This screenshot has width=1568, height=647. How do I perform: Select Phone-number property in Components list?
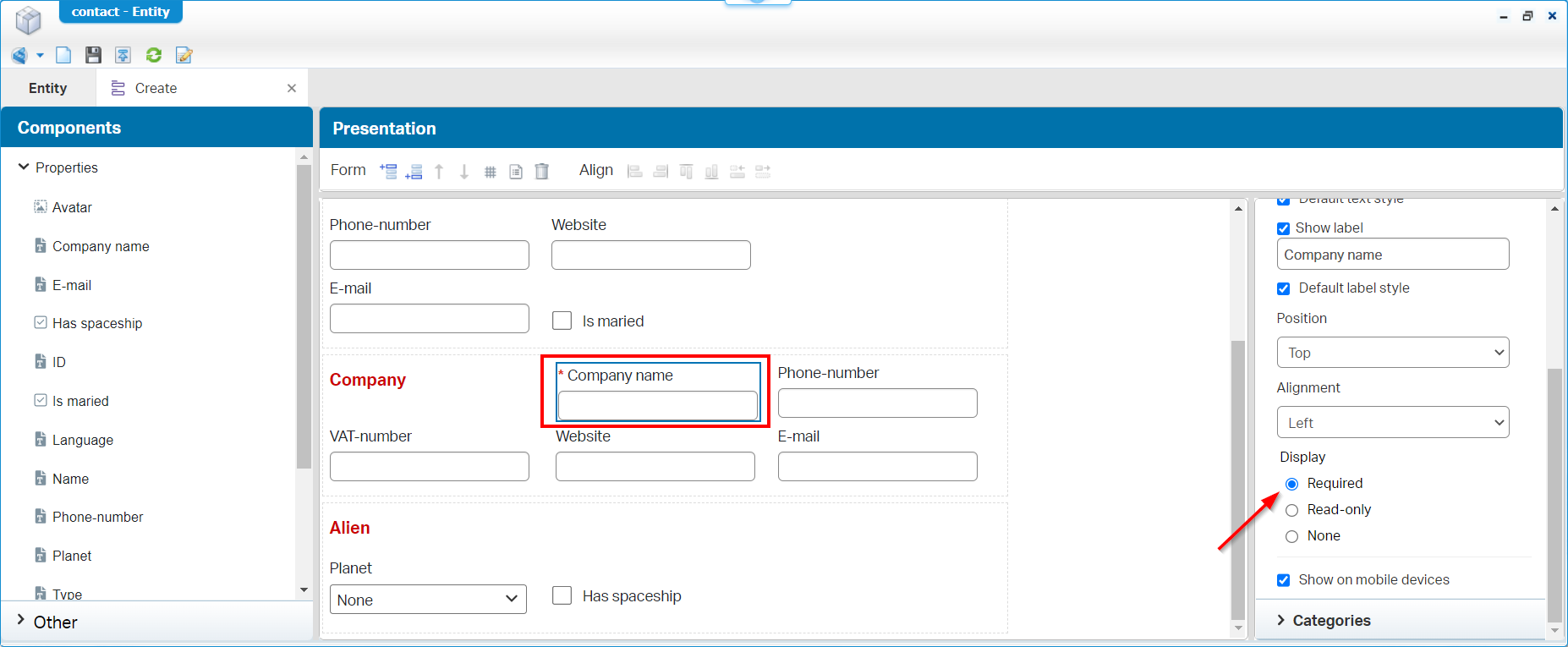97,517
